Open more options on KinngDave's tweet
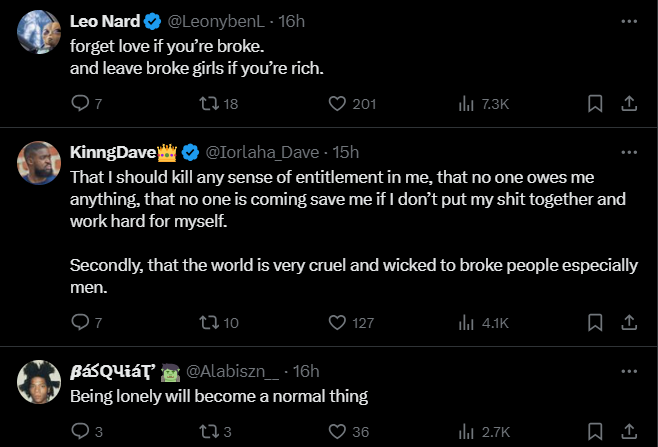The width and height of the screenshot is (658, 447). pos(629,152)
